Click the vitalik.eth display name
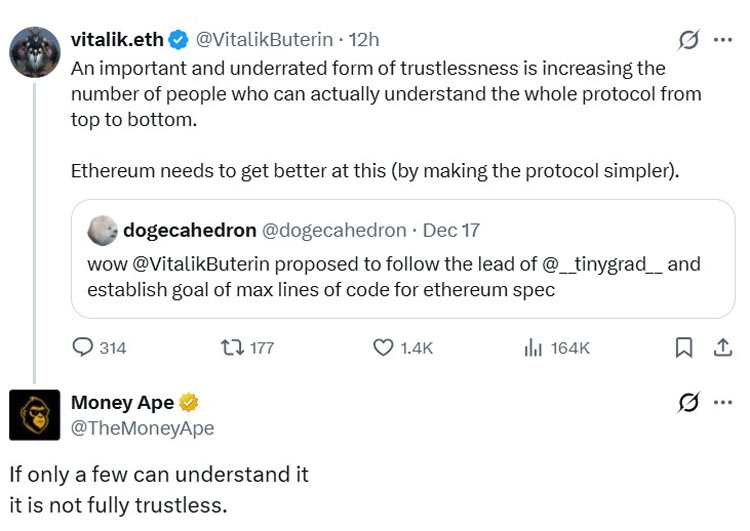This screenshot has height=531, width=750. [116, 40]
